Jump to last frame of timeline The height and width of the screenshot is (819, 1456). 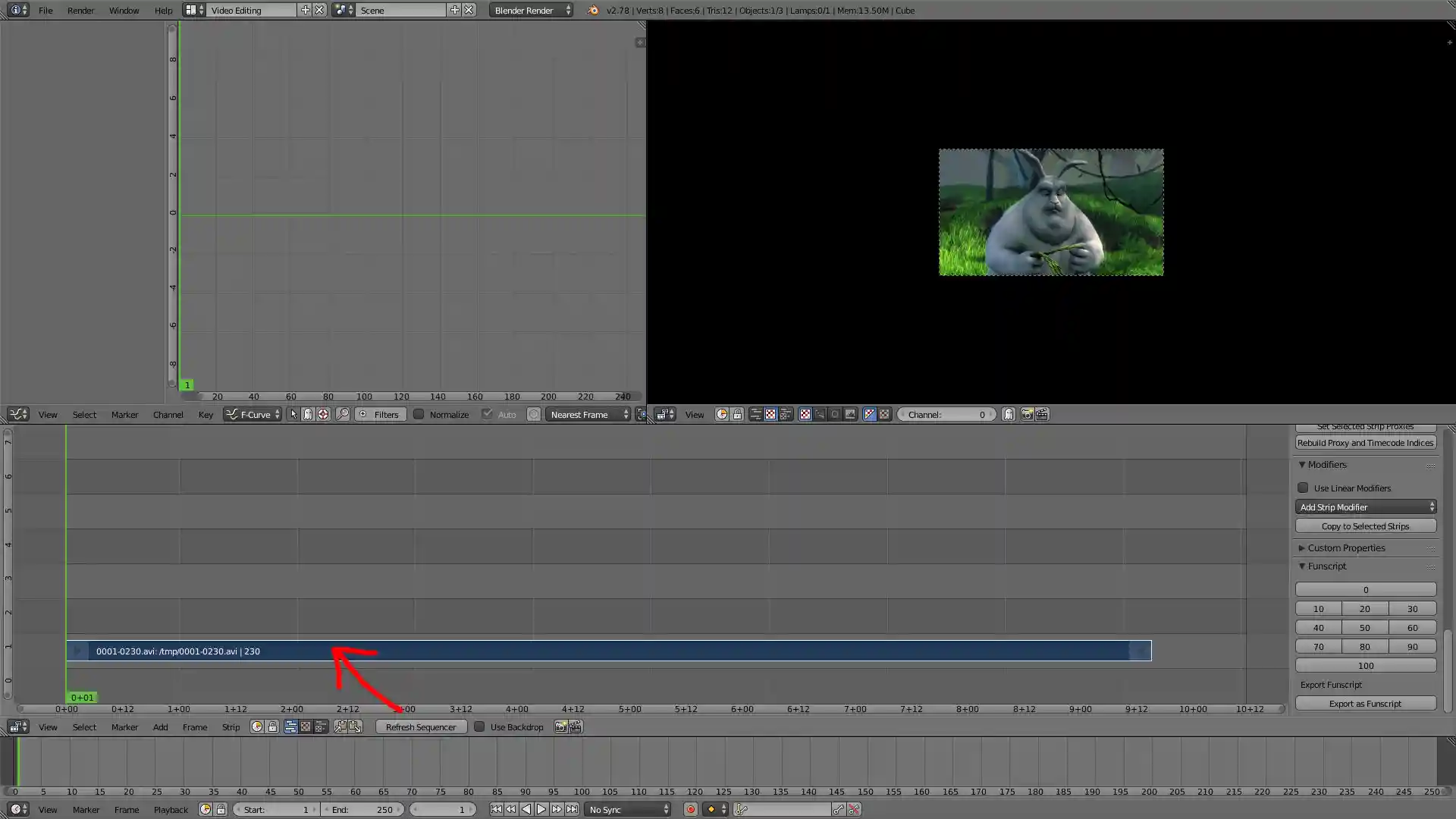coord(572,809)
